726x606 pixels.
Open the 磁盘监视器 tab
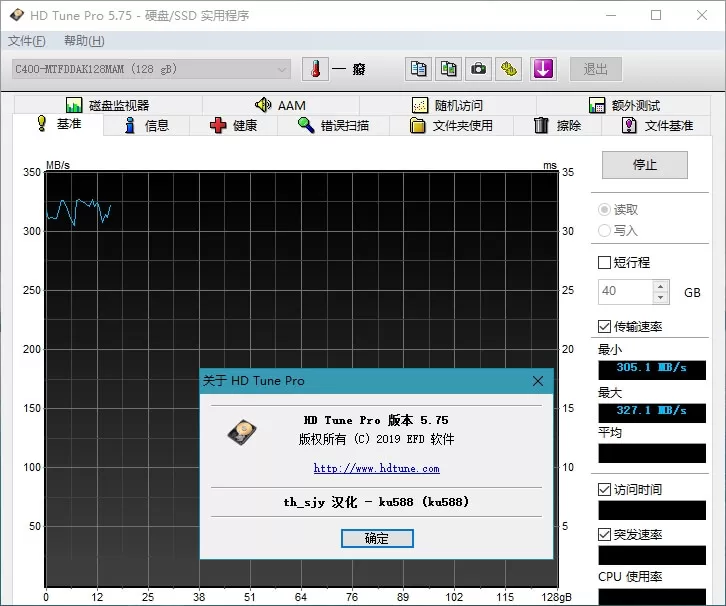107,105
